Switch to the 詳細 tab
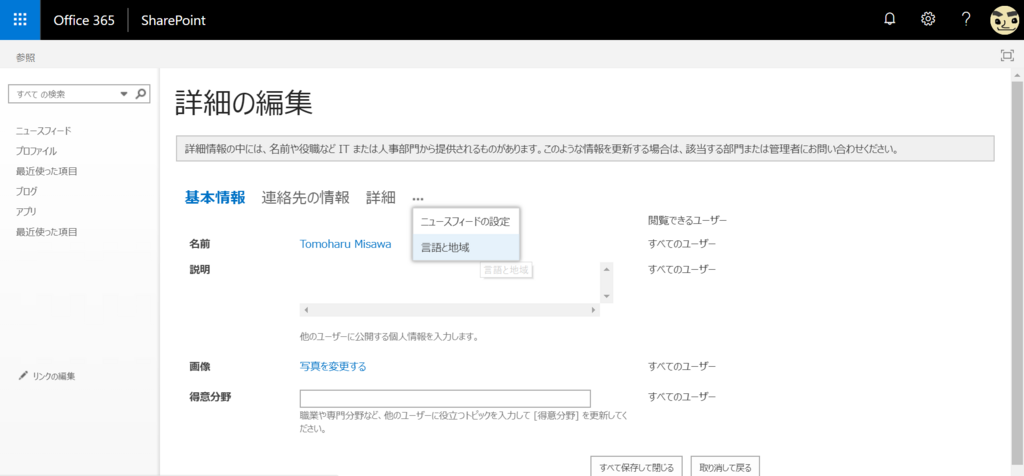1024x476 pixels. tap(381, 198)
